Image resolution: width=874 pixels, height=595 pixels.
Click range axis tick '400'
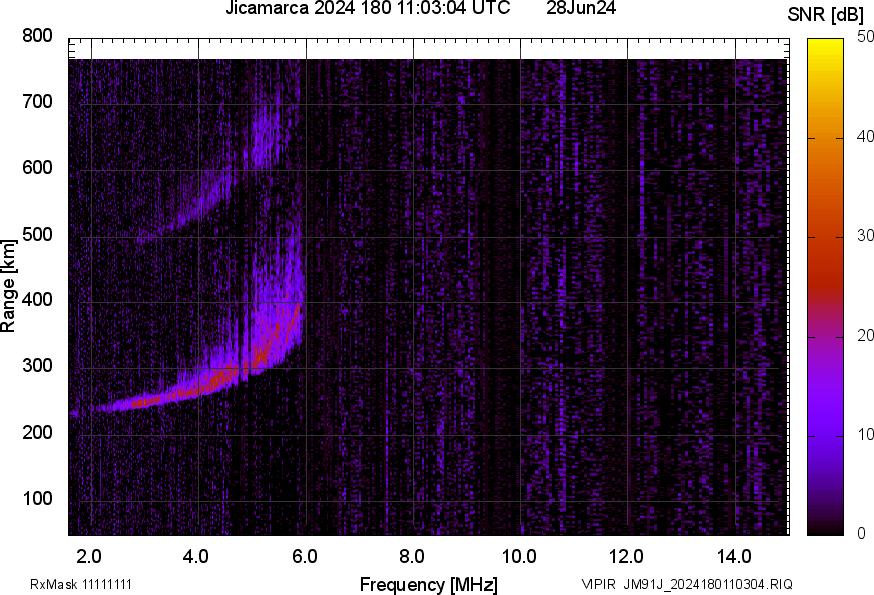tap(37, 299)
